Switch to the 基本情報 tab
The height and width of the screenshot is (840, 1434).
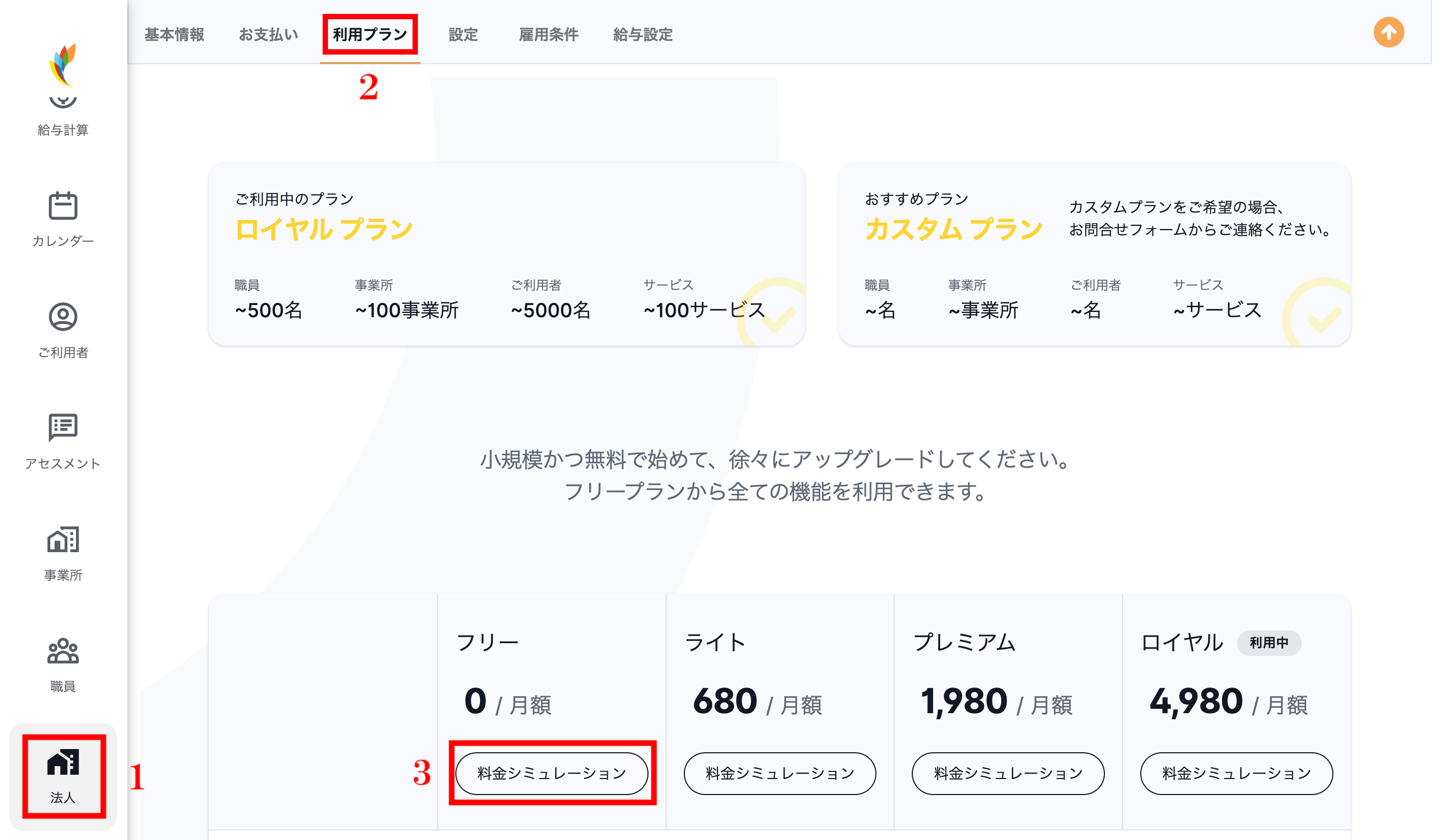[176, 34]
